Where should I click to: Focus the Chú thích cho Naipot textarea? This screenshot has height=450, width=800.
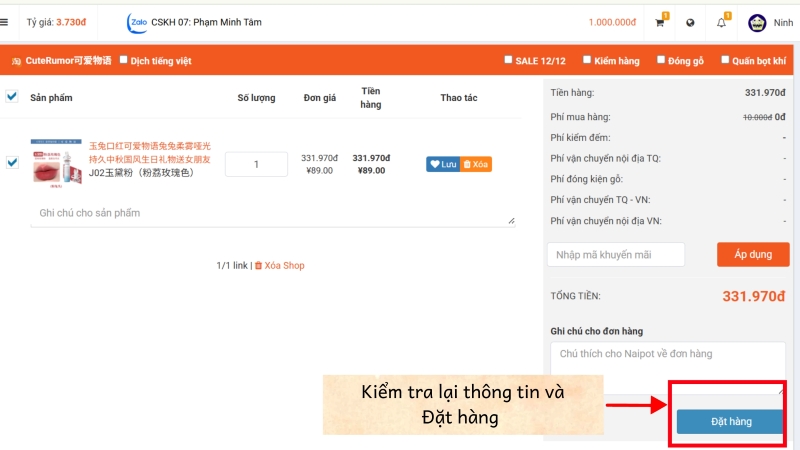(x=667, y=368)
